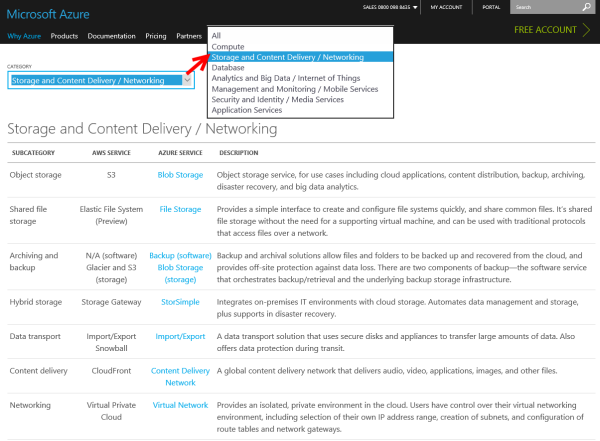Click the Free Account button
This screenshot has width=600, height=441.
(x=545, y=29)
